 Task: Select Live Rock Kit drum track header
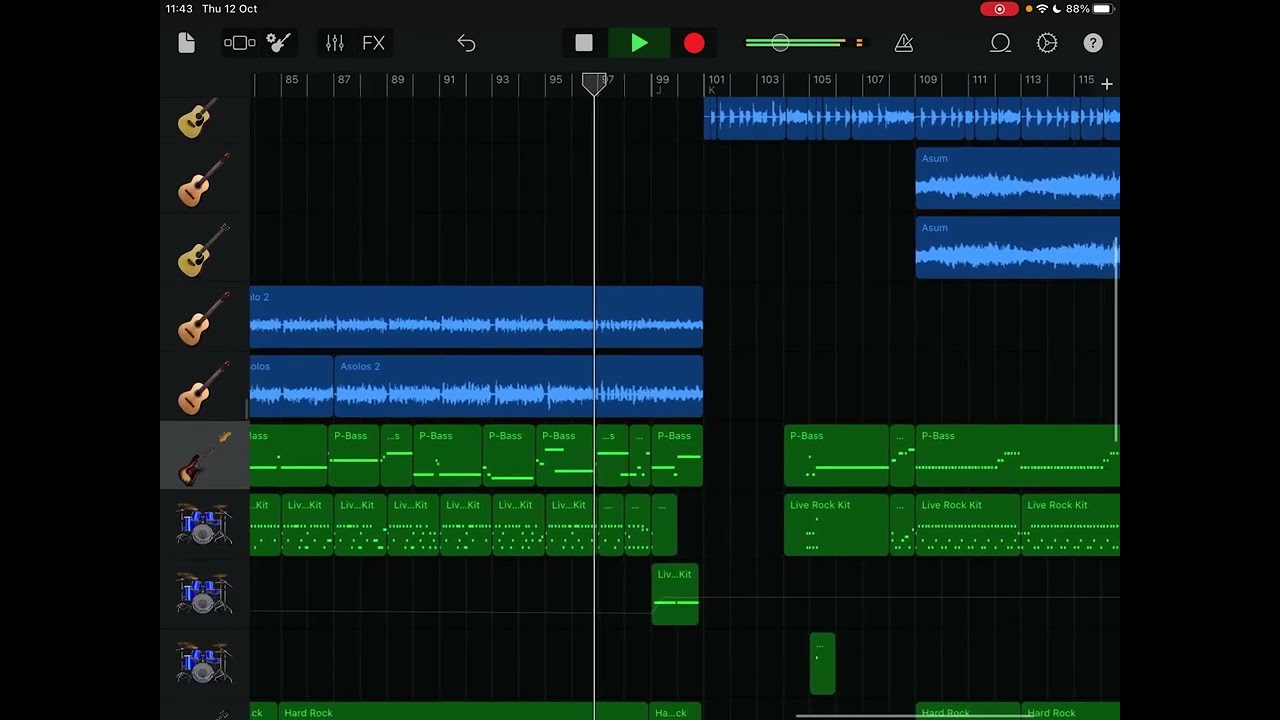pos(204,524)
